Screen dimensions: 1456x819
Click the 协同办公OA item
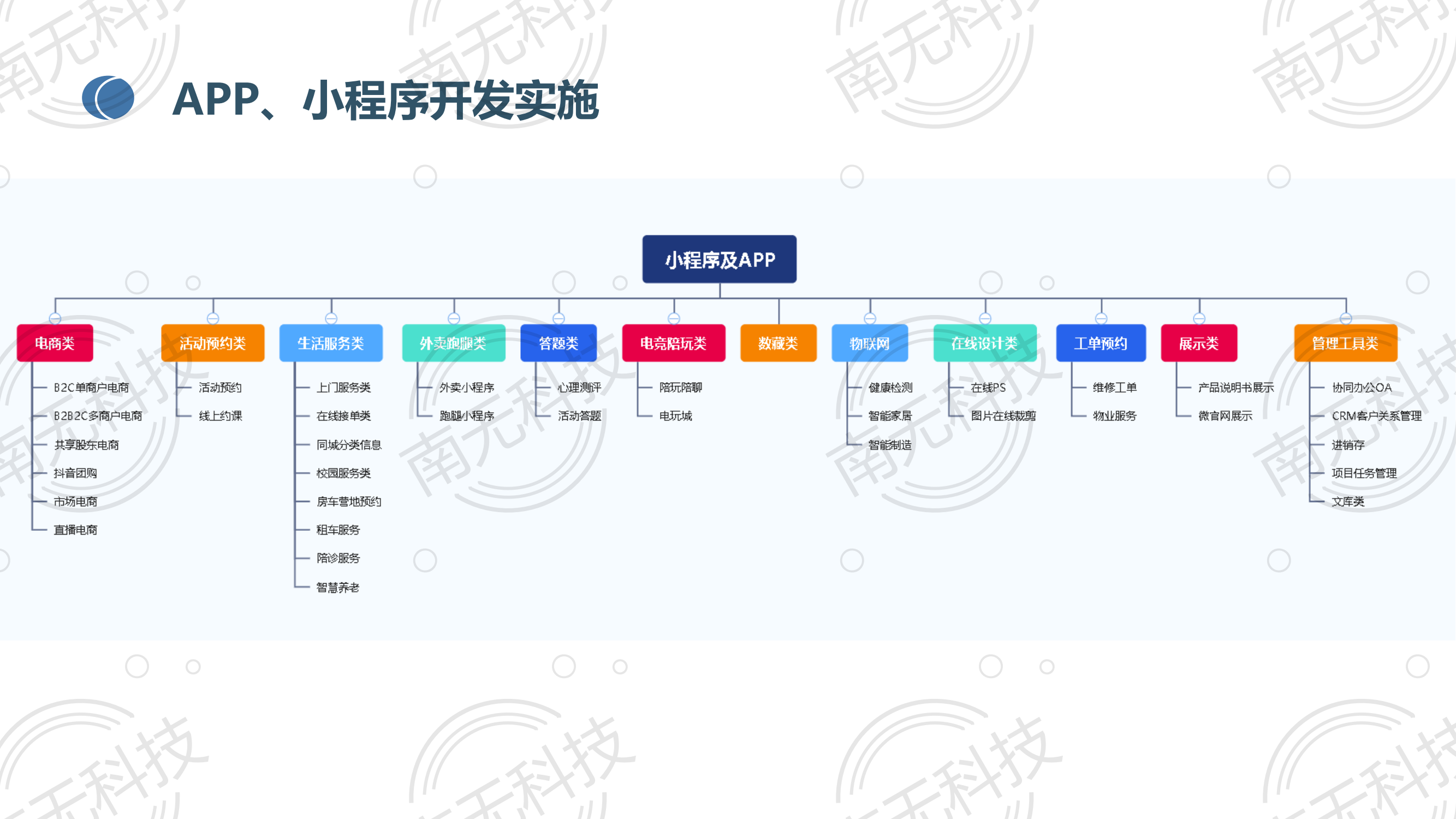tap(1362, 388)
